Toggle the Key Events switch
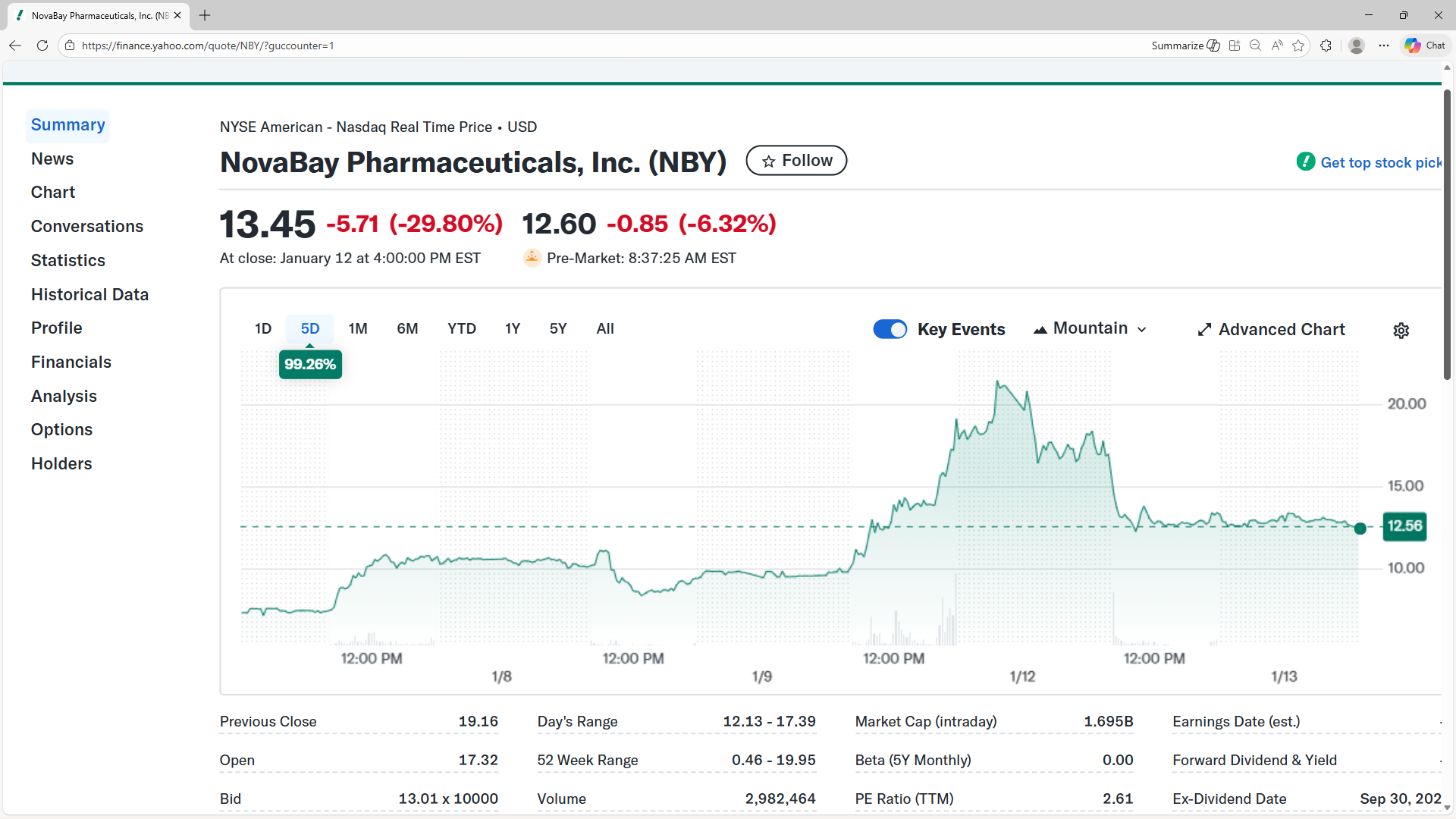The height and width of the screenshot is (819, 1456). tap(890, 329)
